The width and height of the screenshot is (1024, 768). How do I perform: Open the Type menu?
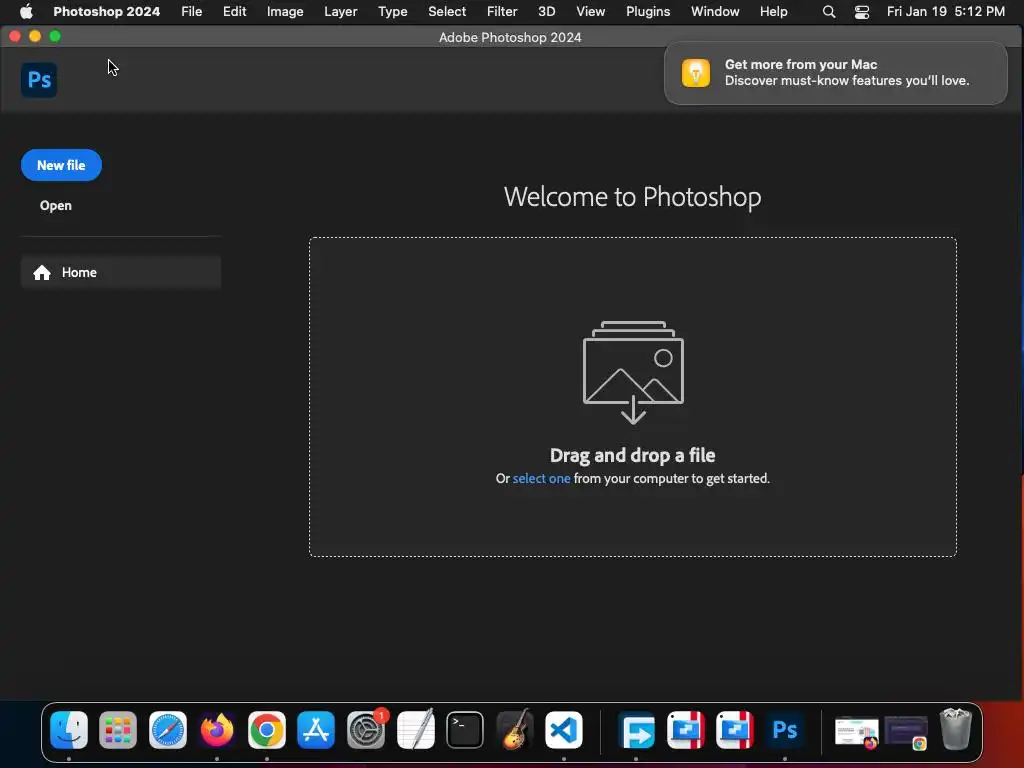(392, 12)
